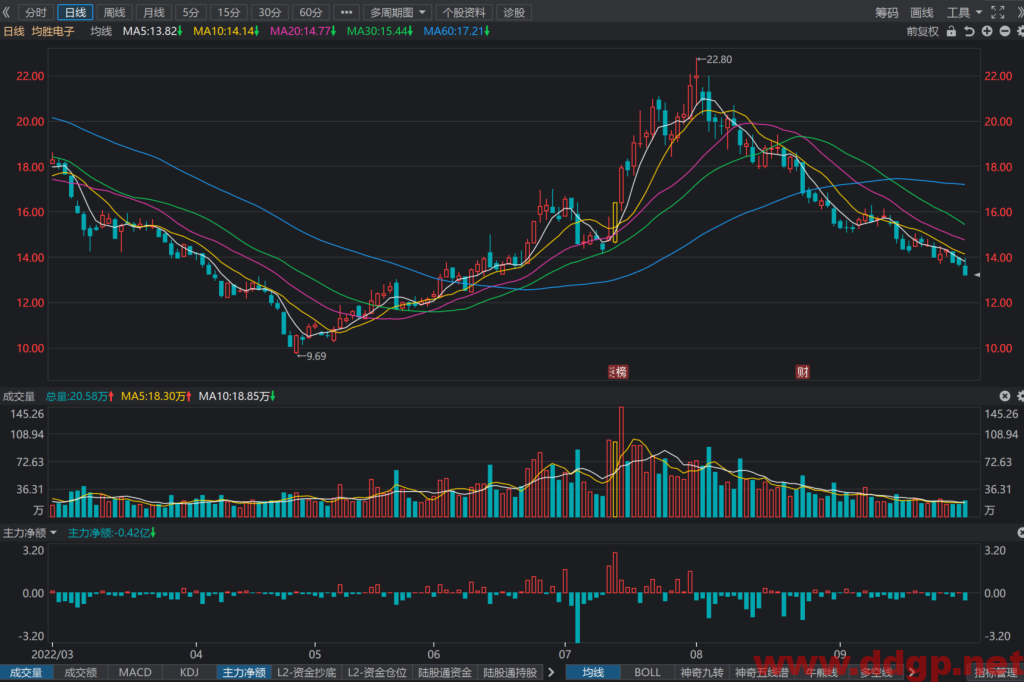Viewport: 1024px width, 682px height.
Task: Select the 主力净额 indicator tab
Action: pos(244,672)
